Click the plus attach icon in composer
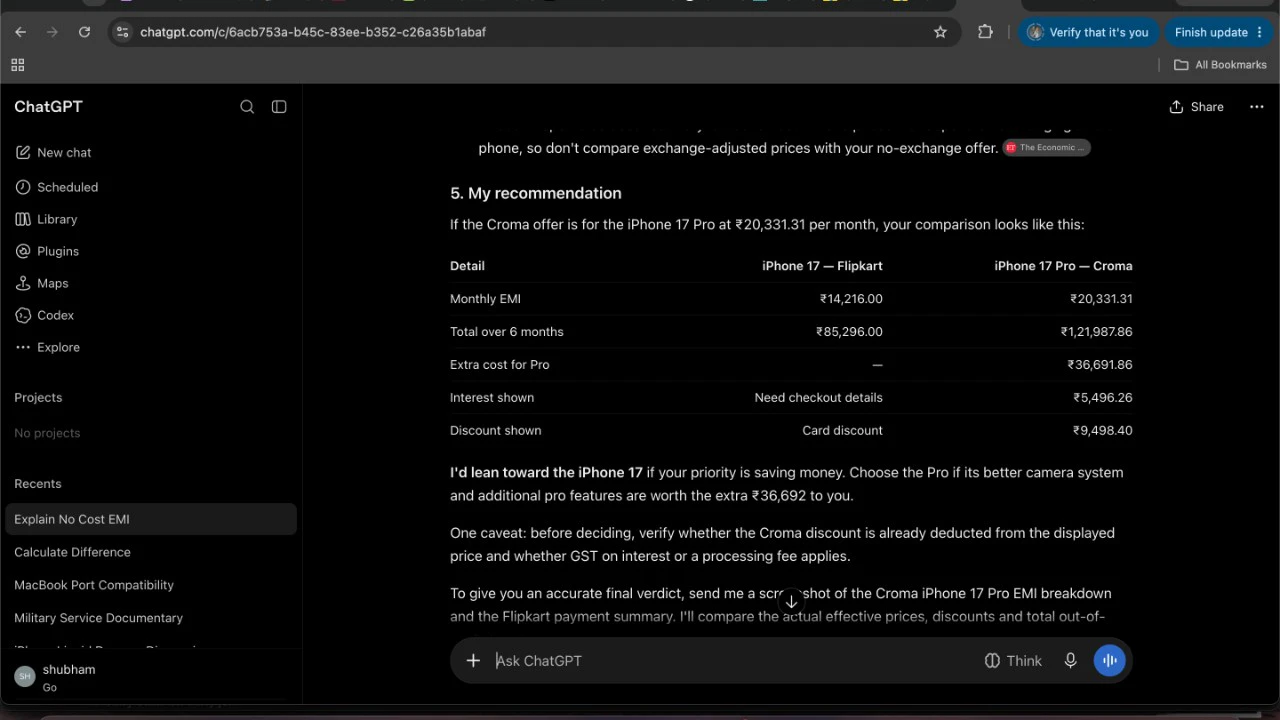Screen dimensions: 1280x720 (x=473, y=660)
